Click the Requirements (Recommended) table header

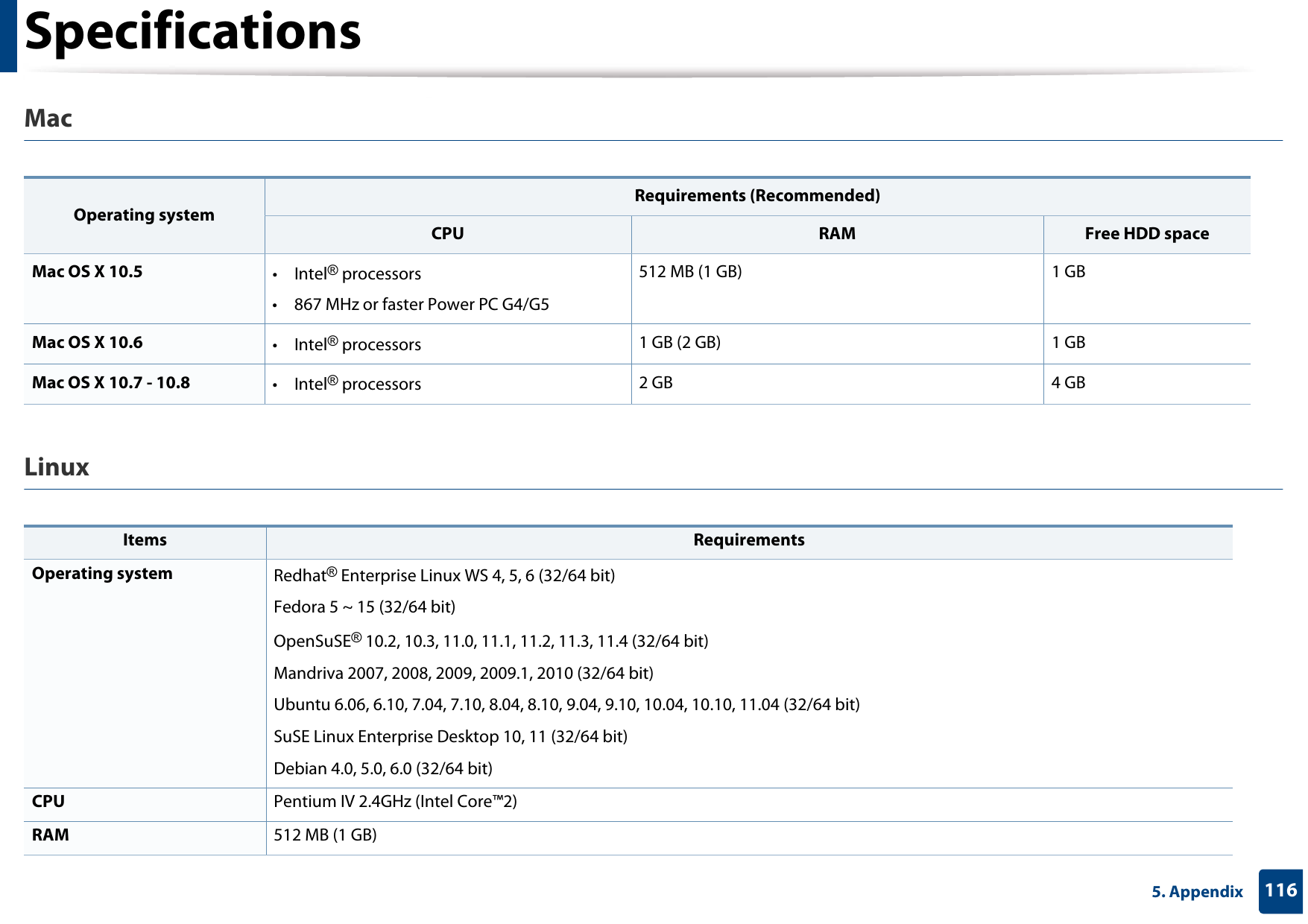[757, 195]
